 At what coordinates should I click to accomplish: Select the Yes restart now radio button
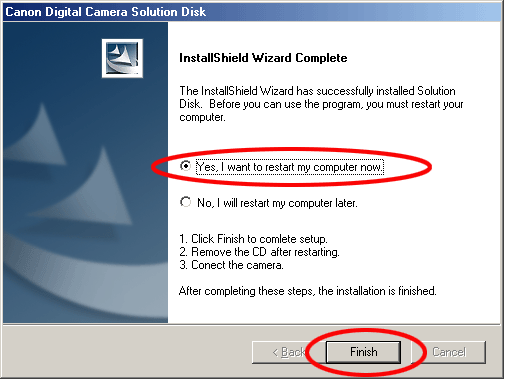click(185, 166)
